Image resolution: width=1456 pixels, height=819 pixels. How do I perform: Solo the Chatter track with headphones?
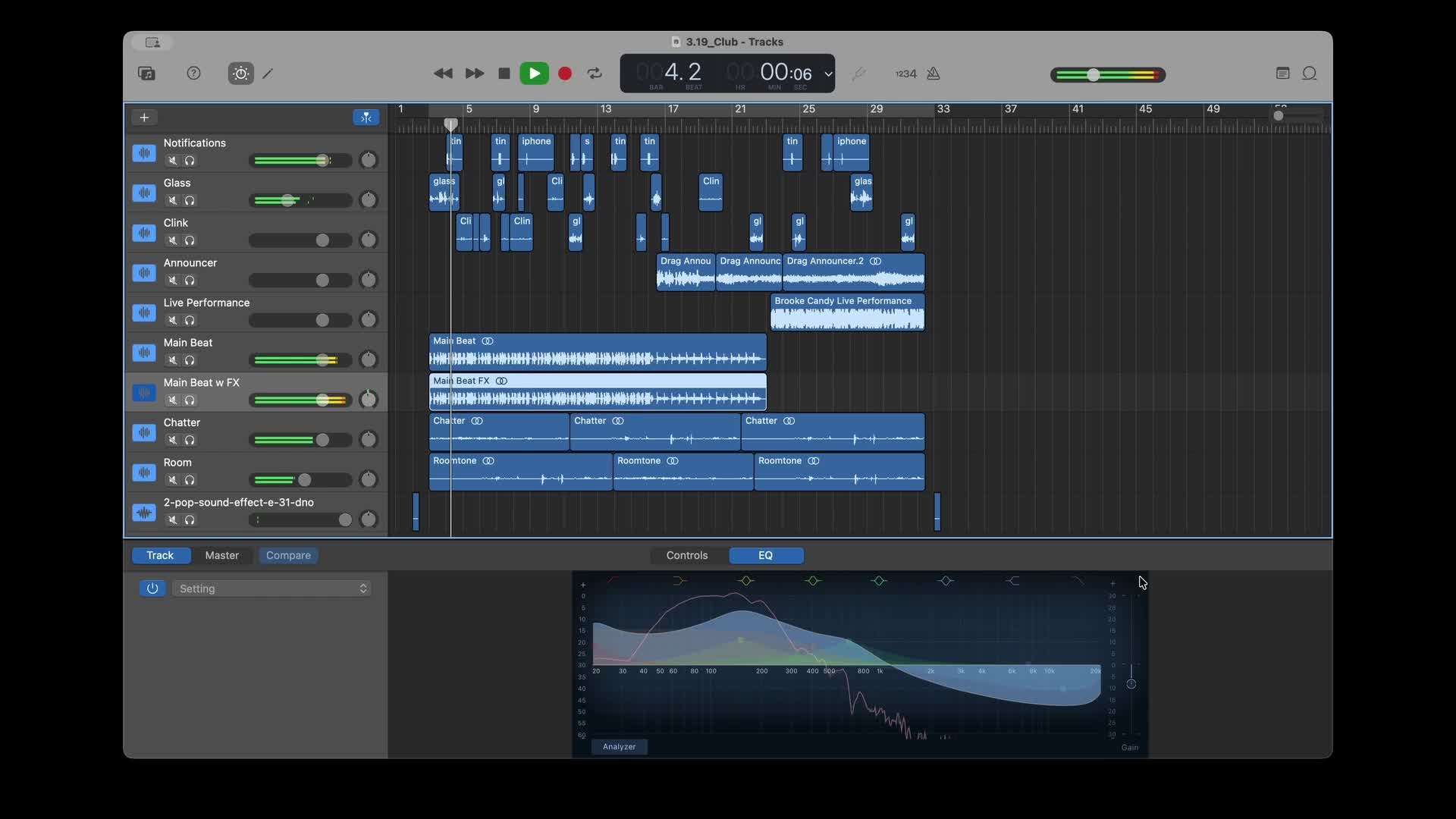pos(190,441)
